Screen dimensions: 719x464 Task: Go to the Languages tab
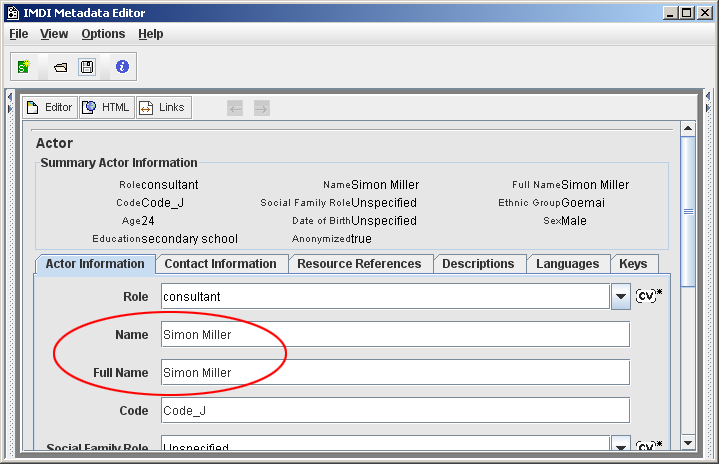tap(567, 264)
